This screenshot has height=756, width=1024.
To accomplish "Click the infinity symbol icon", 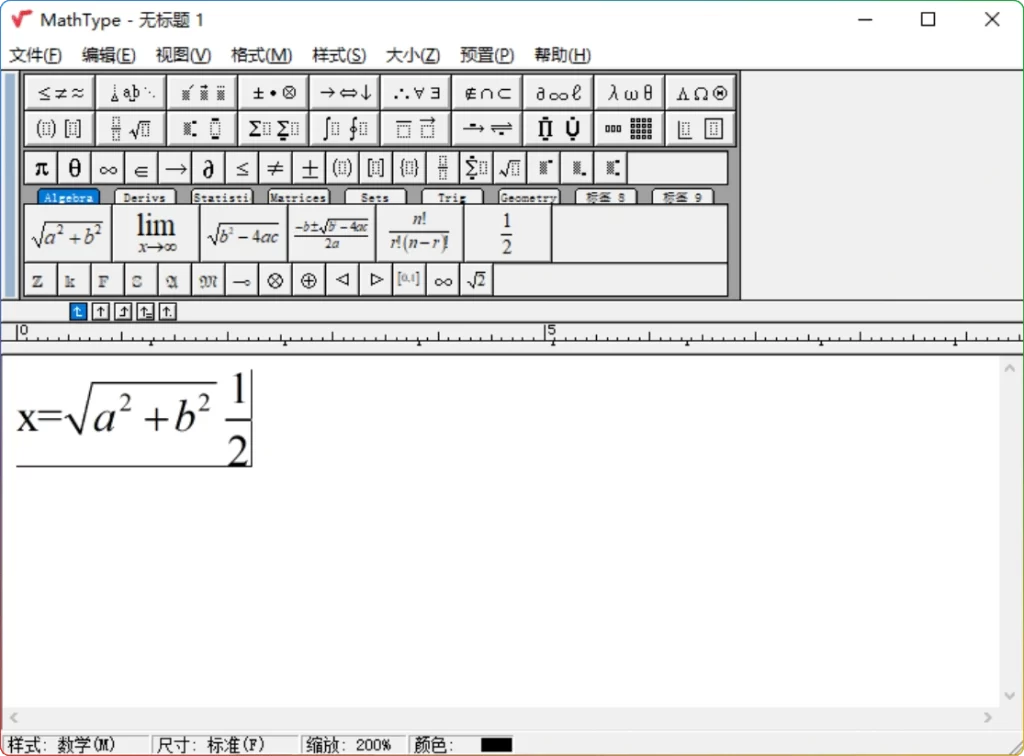I will (107, 168).
